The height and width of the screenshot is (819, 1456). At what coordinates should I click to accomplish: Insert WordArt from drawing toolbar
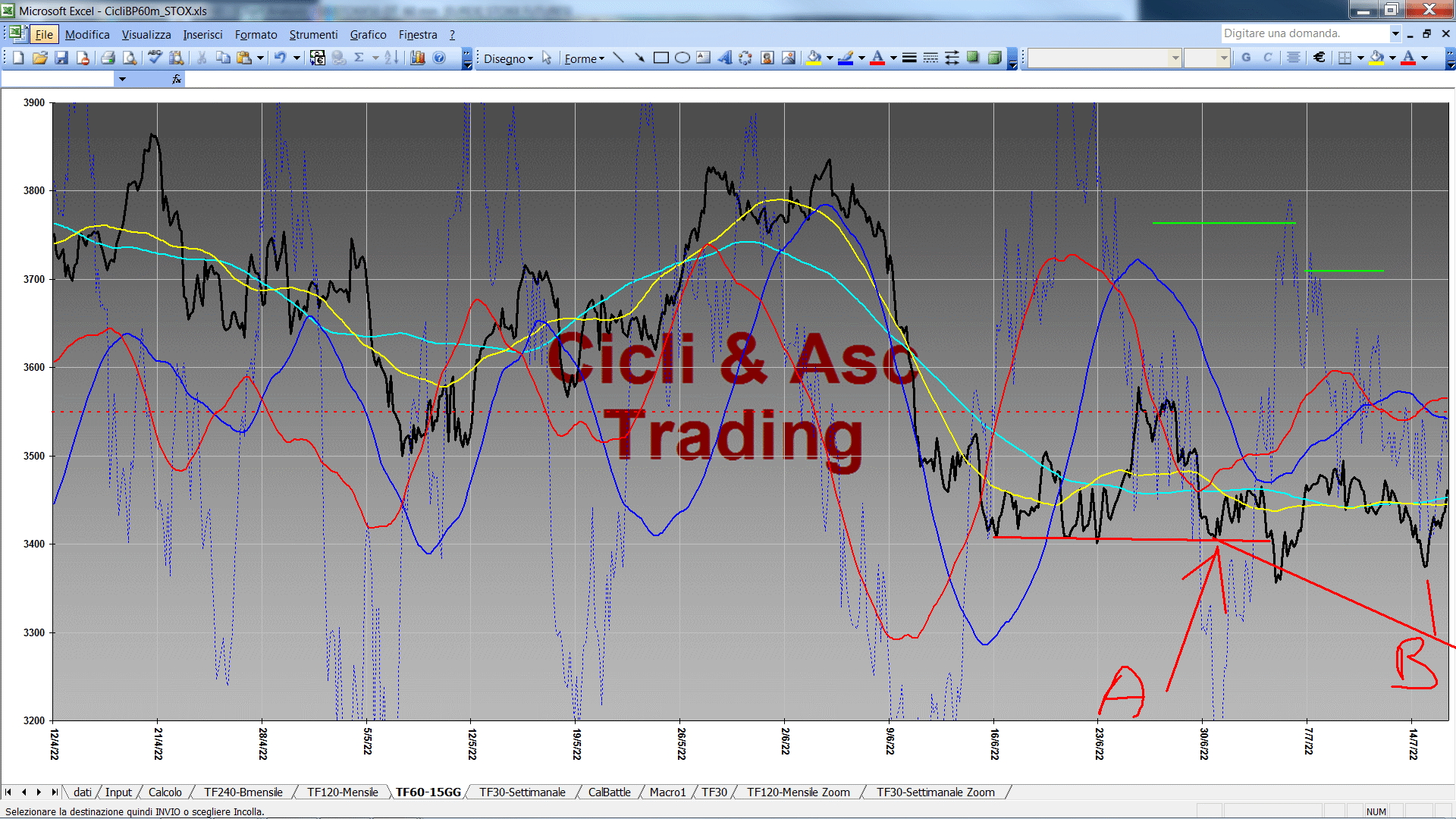(724, 58)
